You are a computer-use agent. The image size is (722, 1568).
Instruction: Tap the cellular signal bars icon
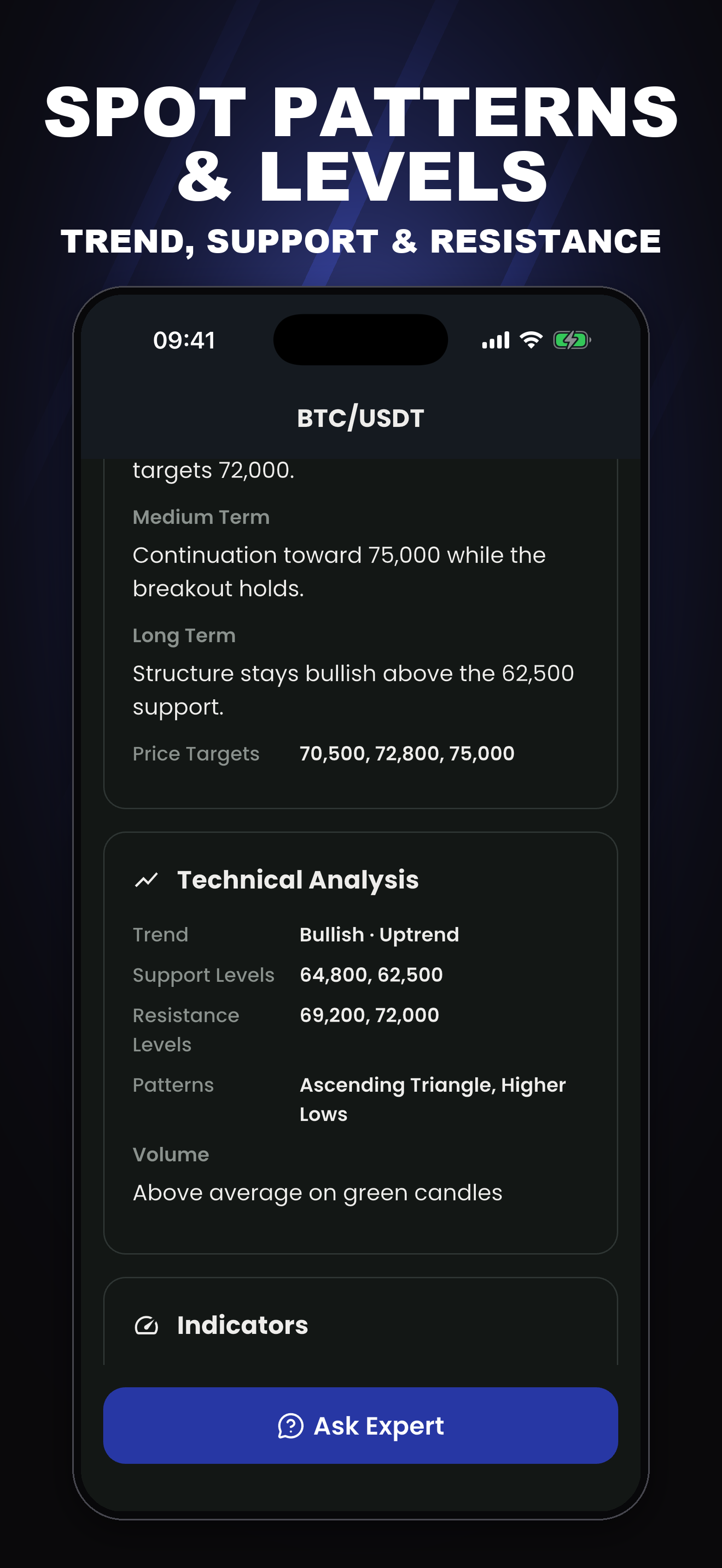coord(496,340)
